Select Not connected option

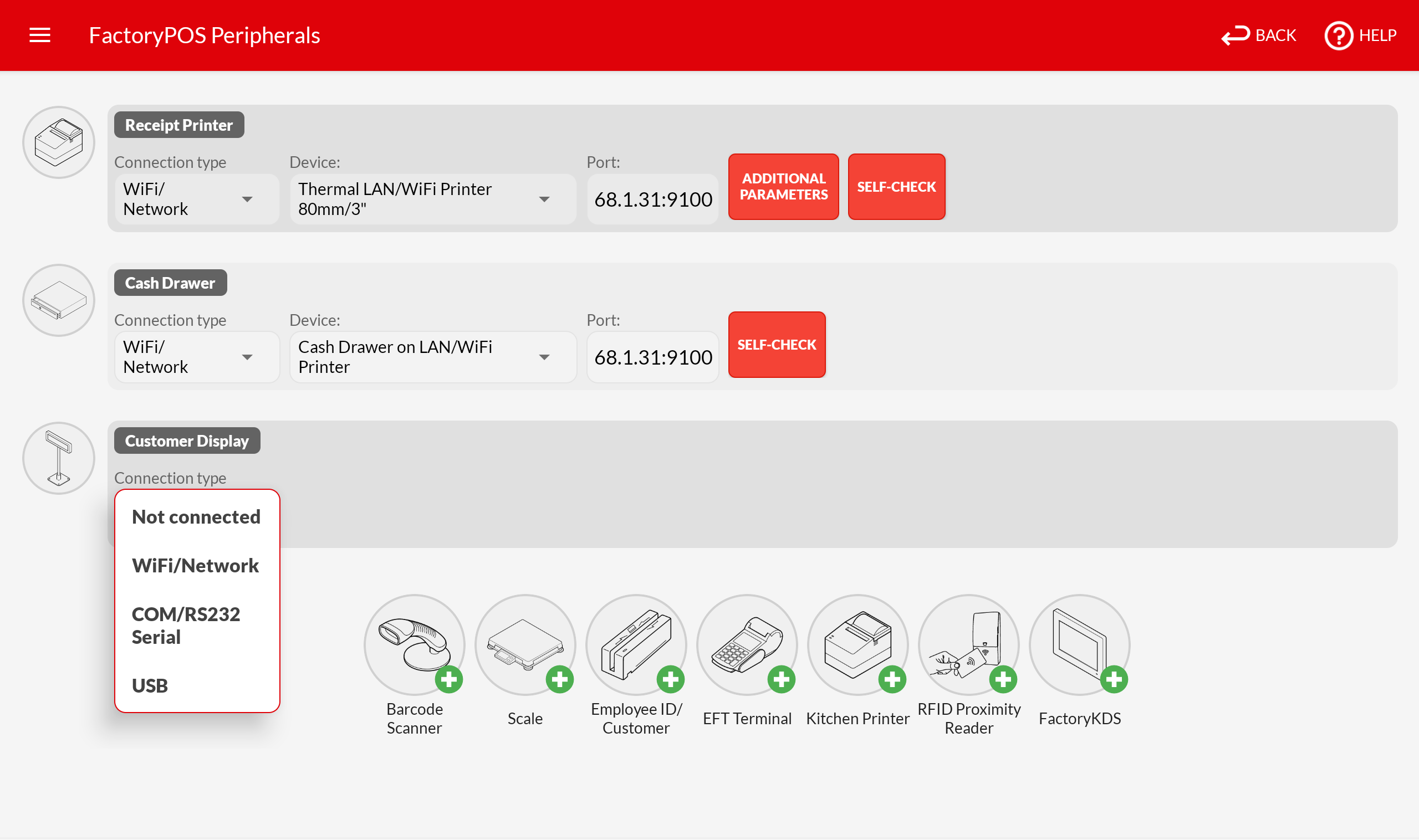click(196, 517)
